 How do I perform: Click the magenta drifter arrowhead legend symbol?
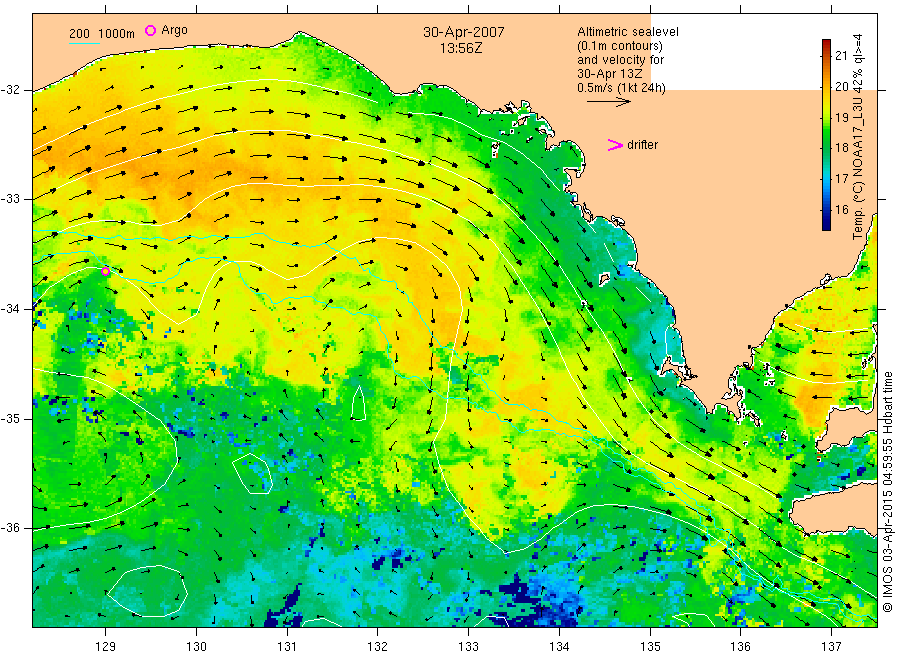click(615, 145)
